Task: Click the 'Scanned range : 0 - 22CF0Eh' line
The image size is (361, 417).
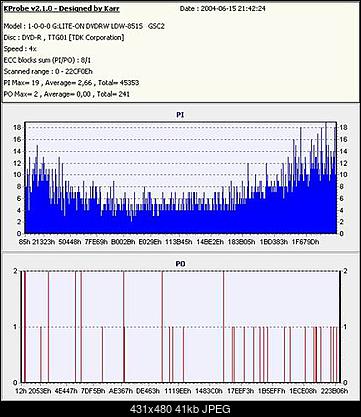Action: [48, 72]
